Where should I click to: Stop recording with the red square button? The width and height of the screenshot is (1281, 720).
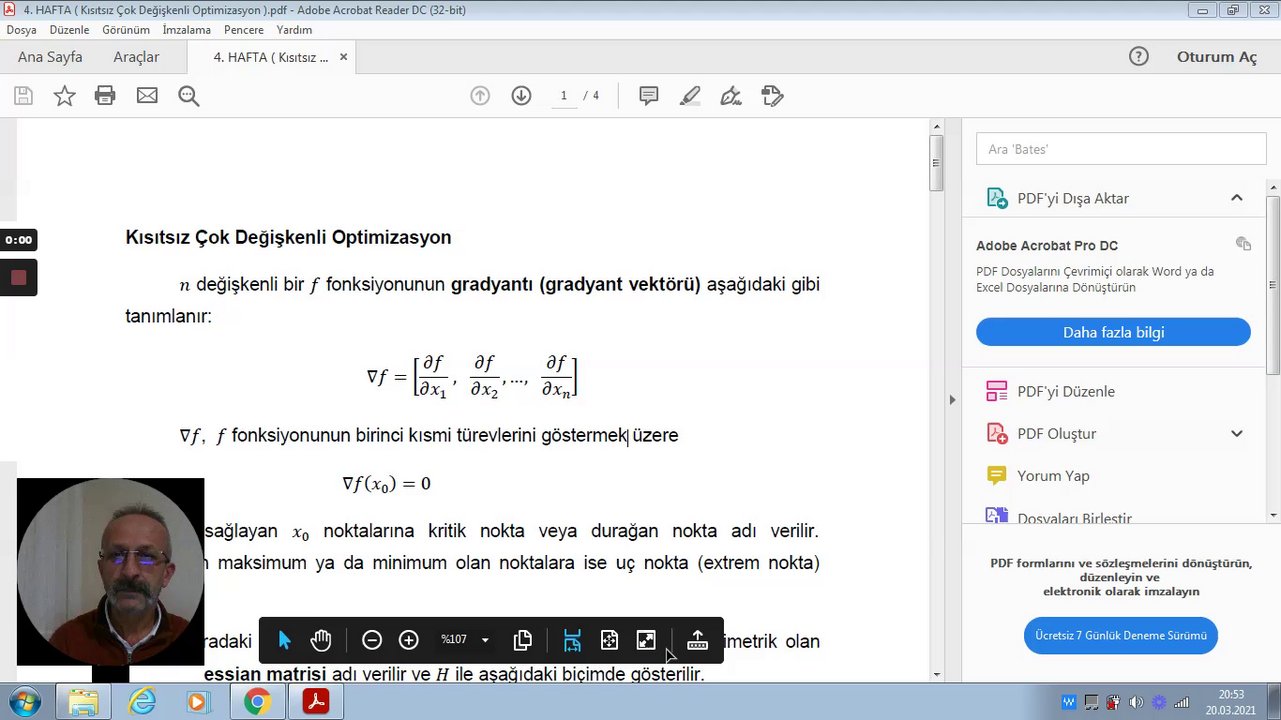click(18, 277)
